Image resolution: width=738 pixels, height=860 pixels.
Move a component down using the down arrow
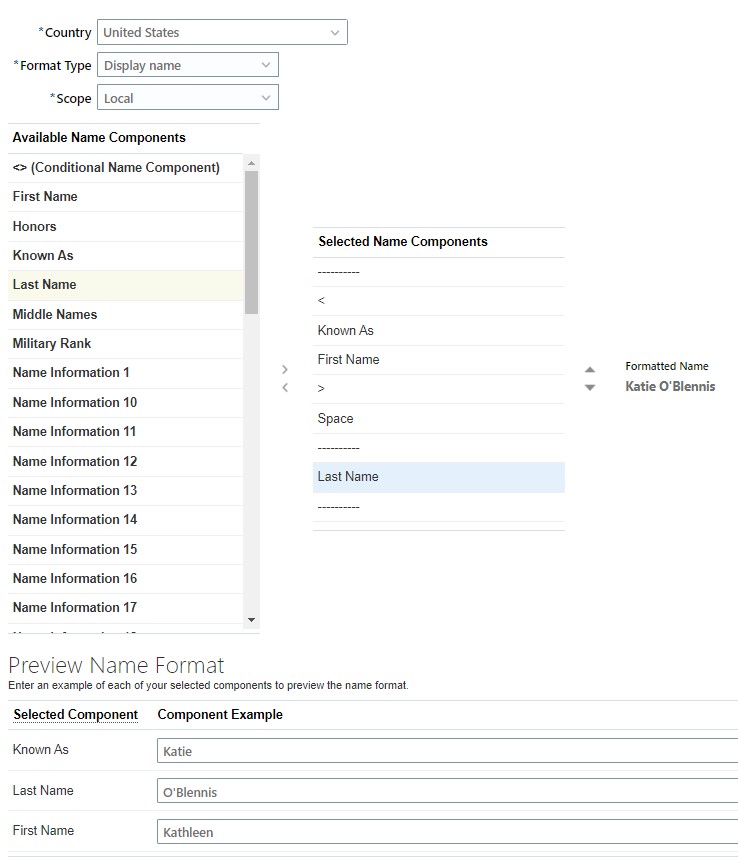pyautogui.click(x=590, y=385)
